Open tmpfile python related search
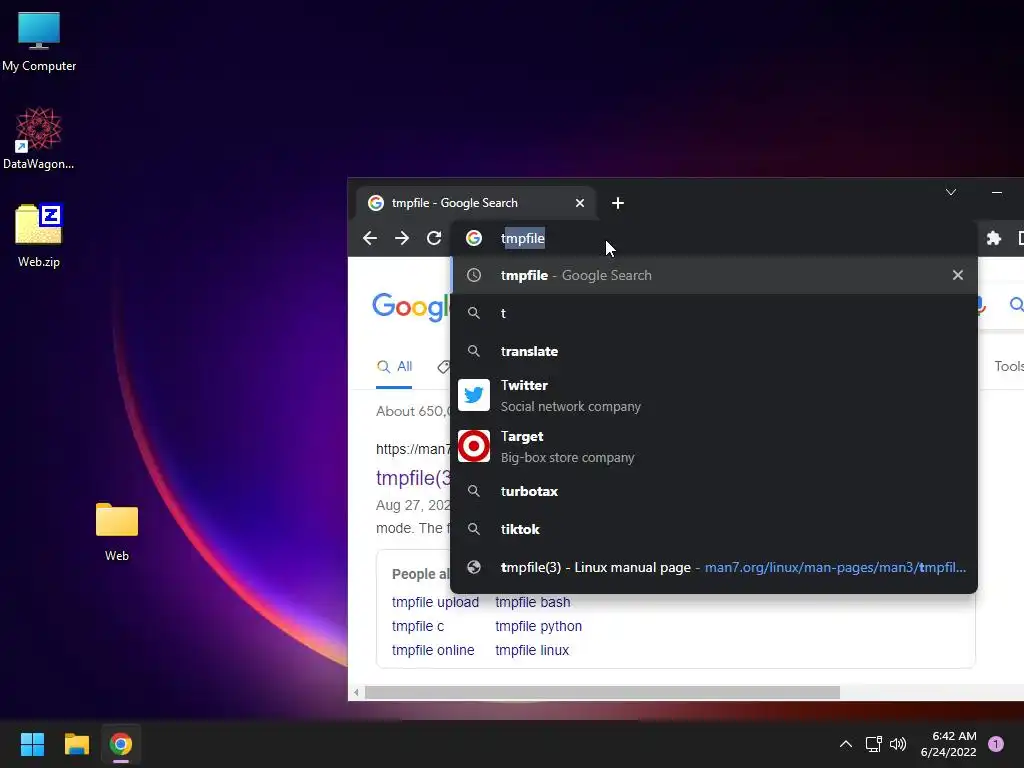The height and width of the screenshot is (768, 1024). pos(539,626)
